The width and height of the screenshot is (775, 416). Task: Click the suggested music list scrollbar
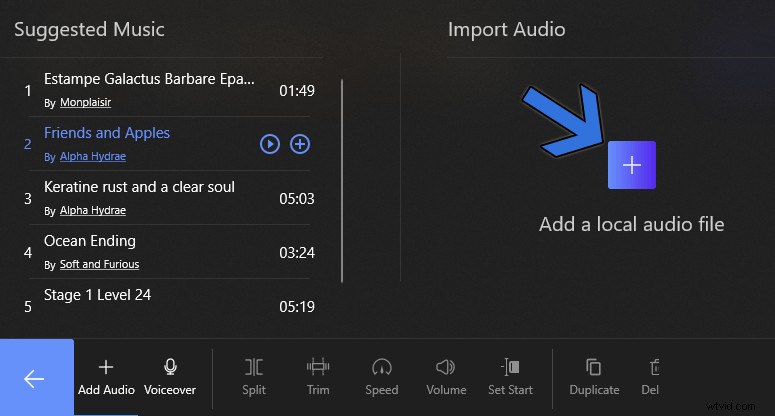(342, 180)
